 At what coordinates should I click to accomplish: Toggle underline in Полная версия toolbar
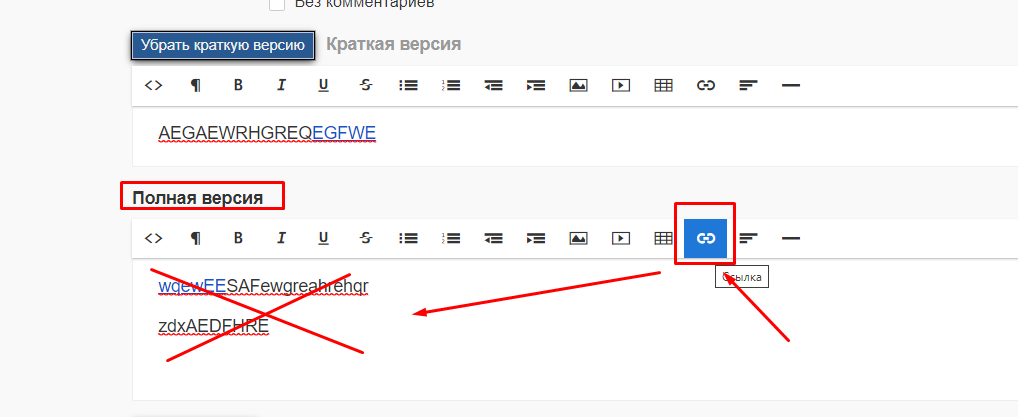coord(323,238)
